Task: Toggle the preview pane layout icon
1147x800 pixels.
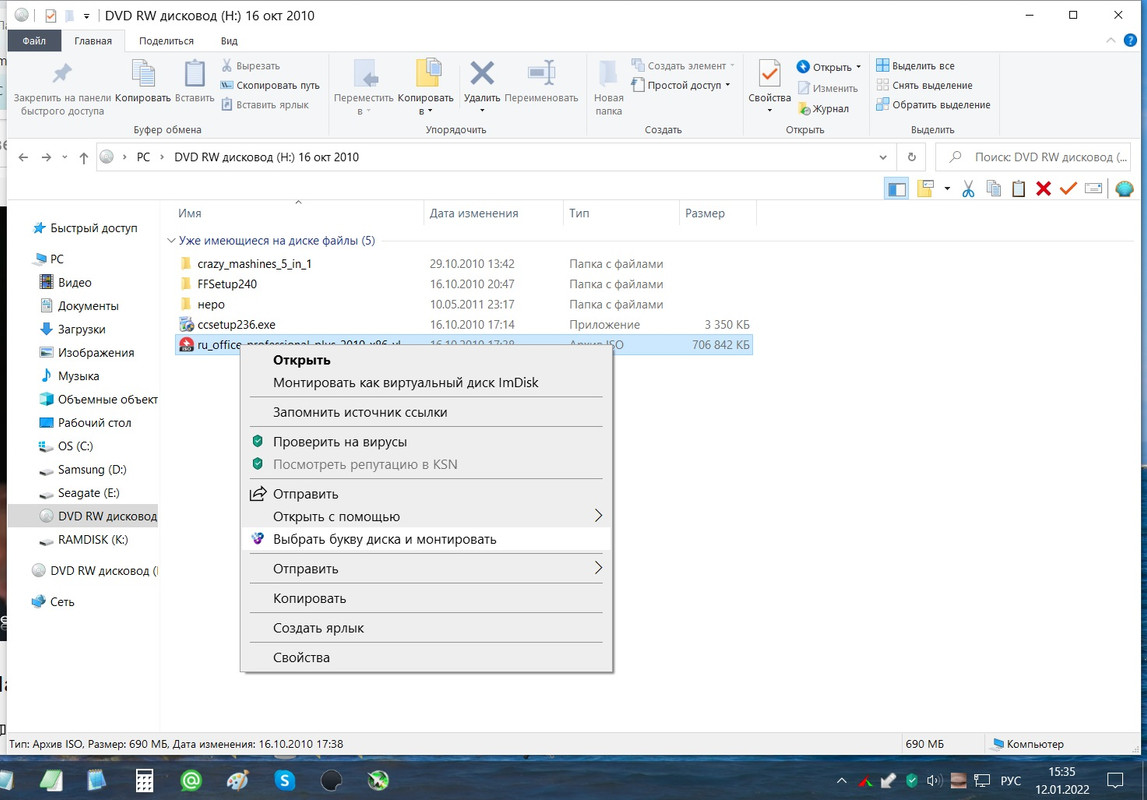Action: 896,189
